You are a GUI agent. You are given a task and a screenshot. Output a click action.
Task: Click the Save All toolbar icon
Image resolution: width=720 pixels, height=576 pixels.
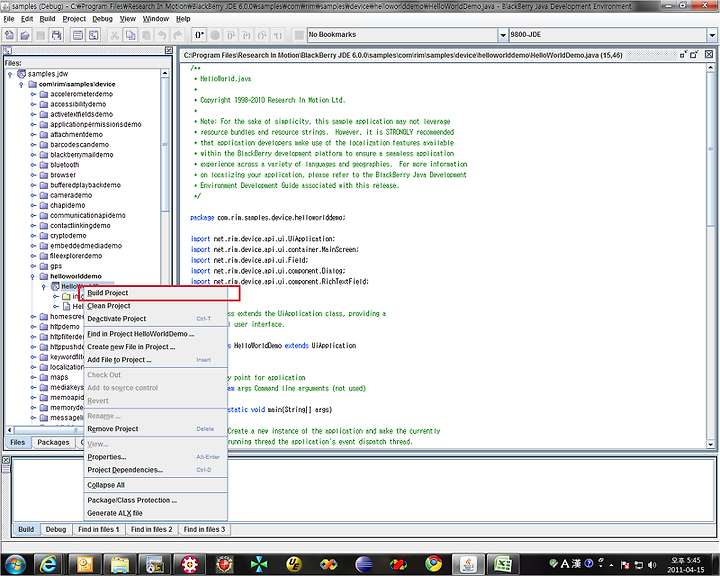tap(56, 35)
